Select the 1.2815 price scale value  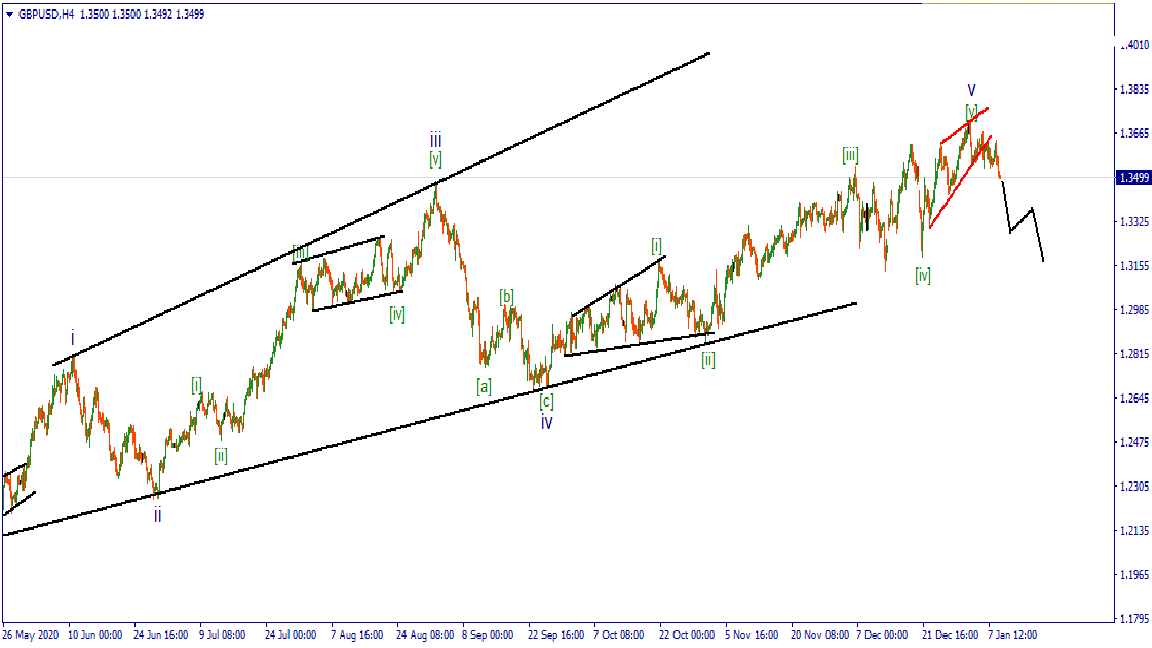click(x=1133, y=354)
